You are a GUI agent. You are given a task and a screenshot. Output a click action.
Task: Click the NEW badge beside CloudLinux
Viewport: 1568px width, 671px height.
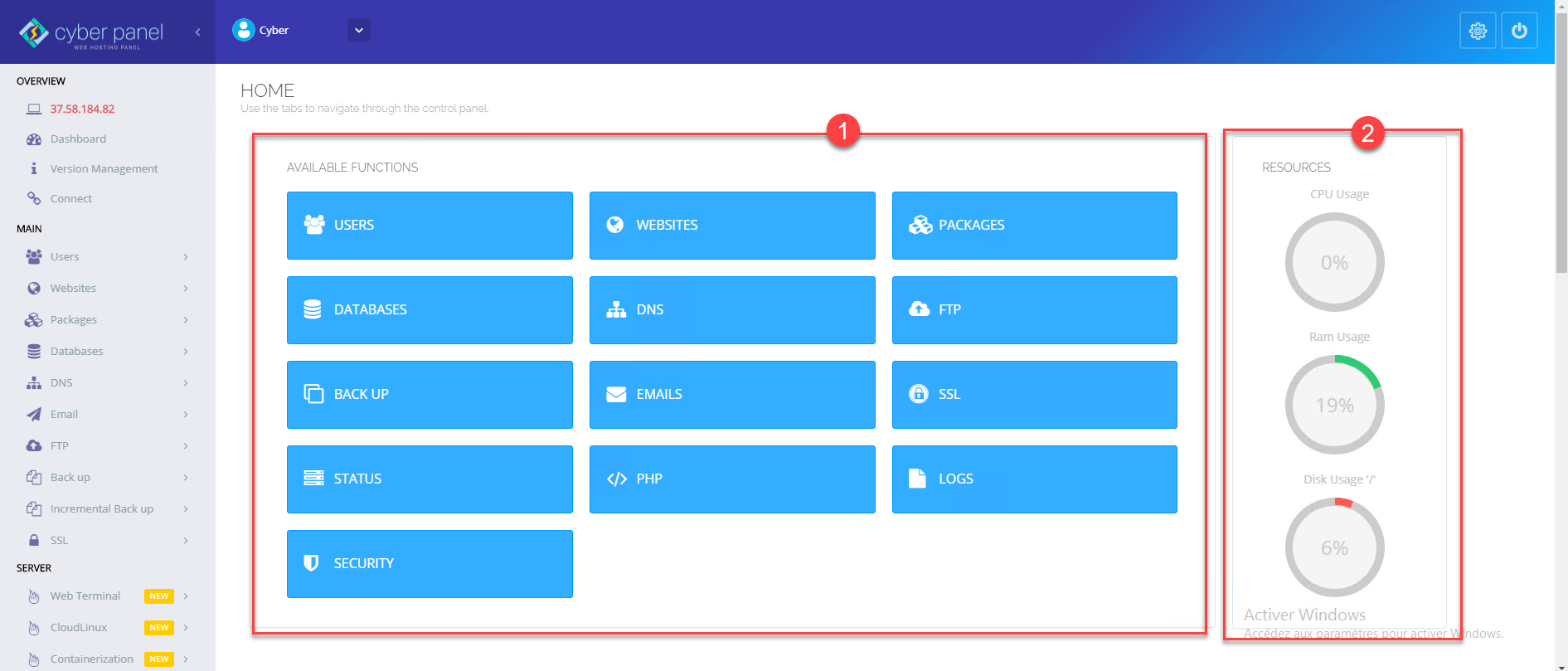158,628
